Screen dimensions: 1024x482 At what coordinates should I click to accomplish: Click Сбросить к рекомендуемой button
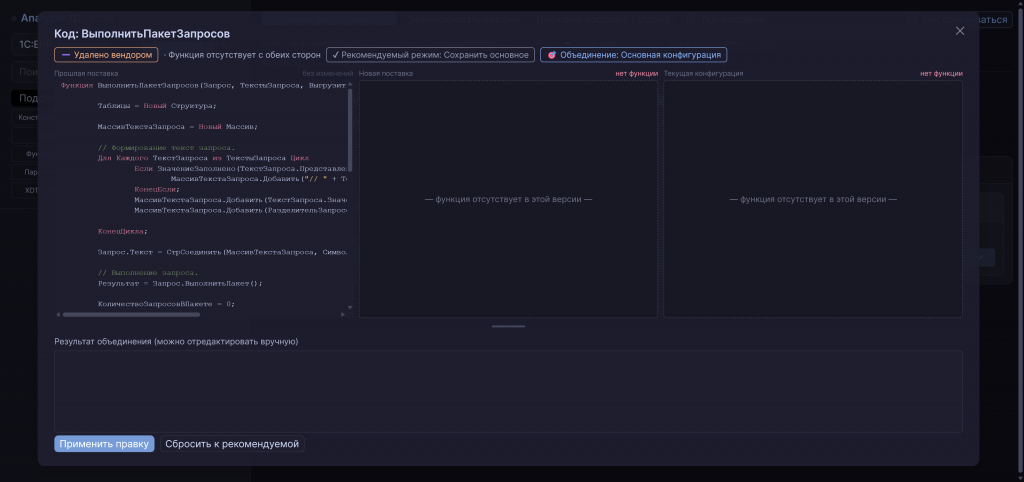pyautogui.click(x=232, y=444)
